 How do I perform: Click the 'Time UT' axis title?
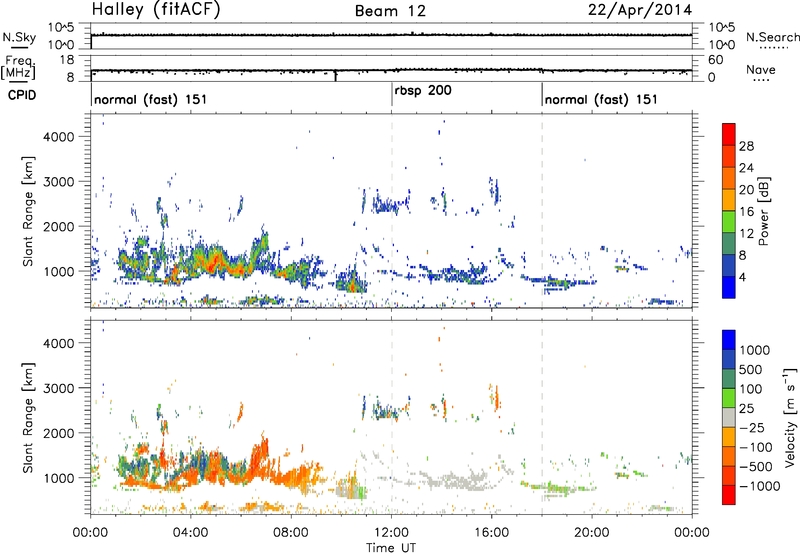(391, 547)
